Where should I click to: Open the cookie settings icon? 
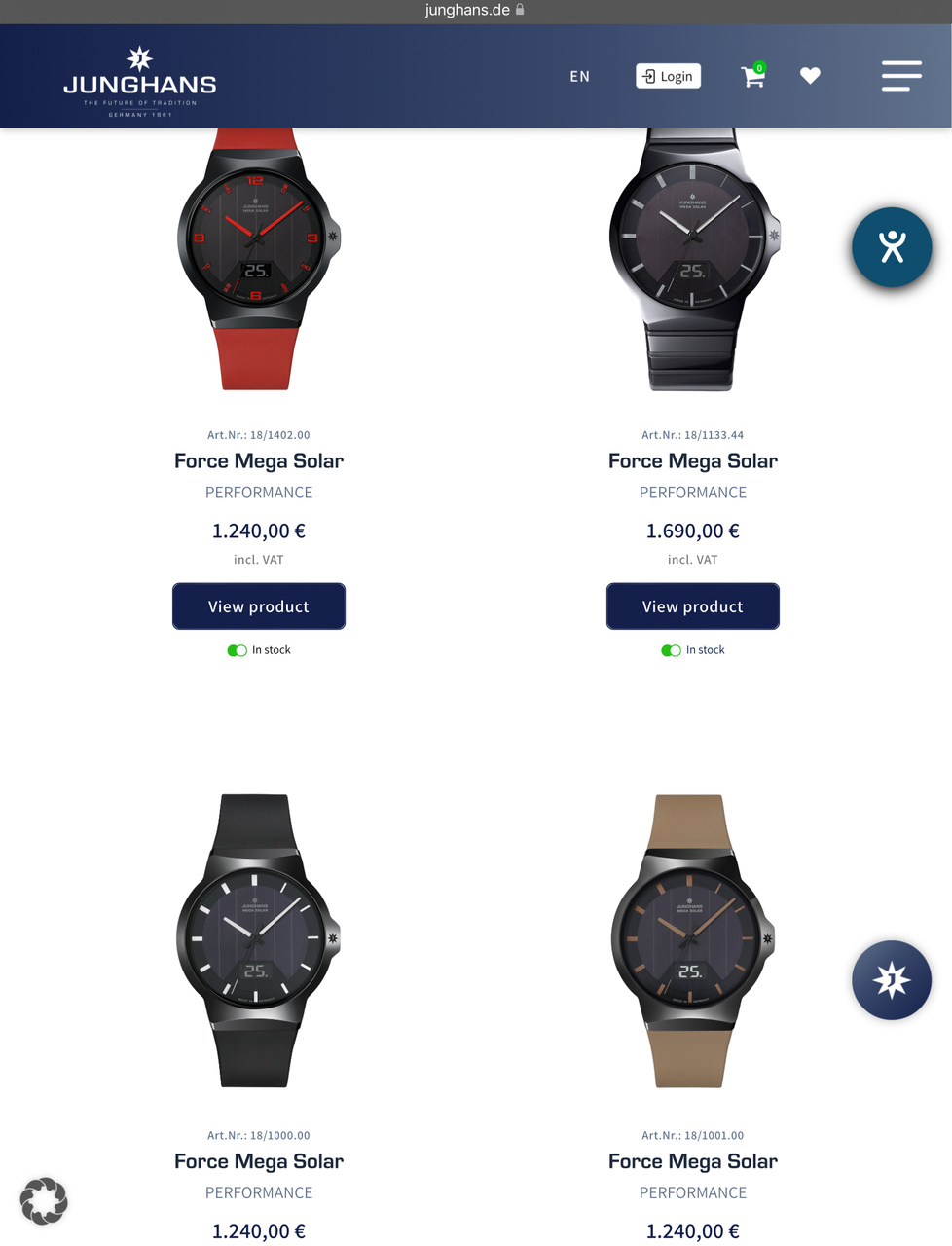[x=44, y=1200]
